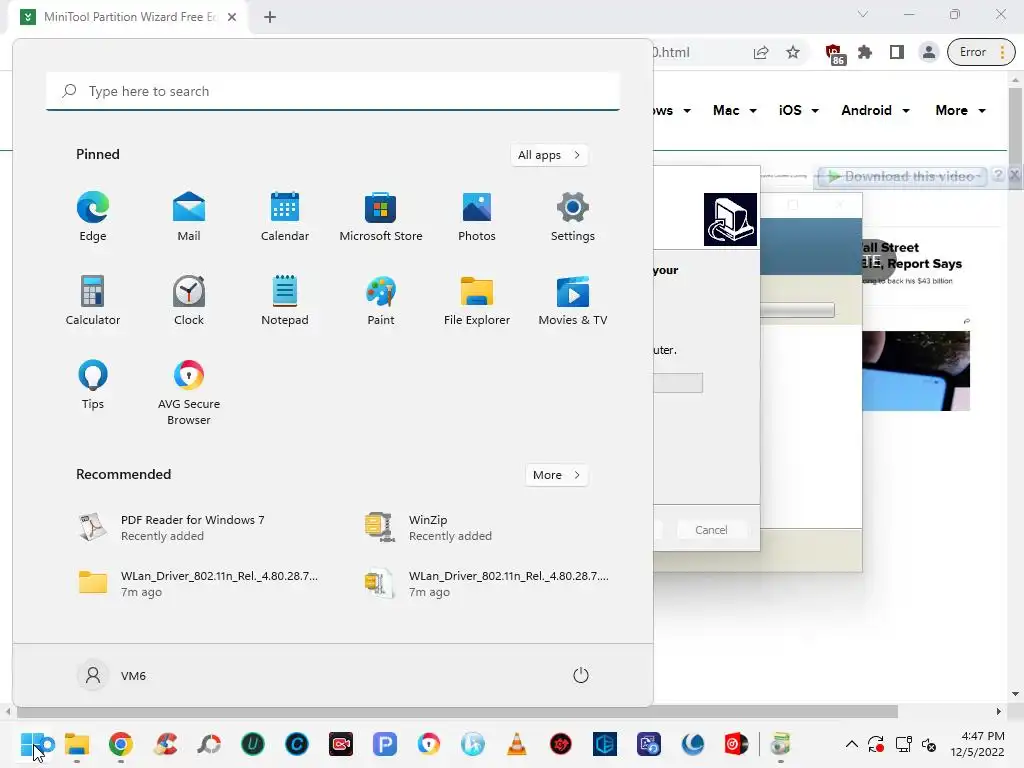Open screen recorder icon on taskbar
The image size is (1024, 768).
pyautogui.click(x=341, y=744)
